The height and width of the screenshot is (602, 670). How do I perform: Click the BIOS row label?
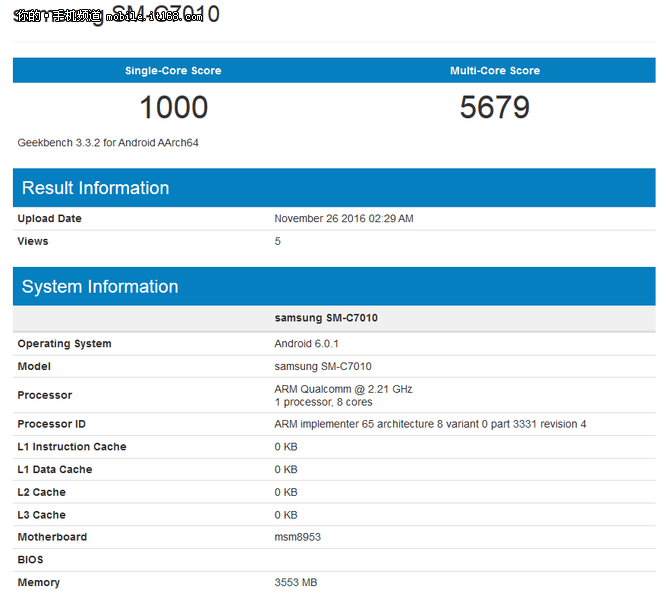(x=30, y=559)
